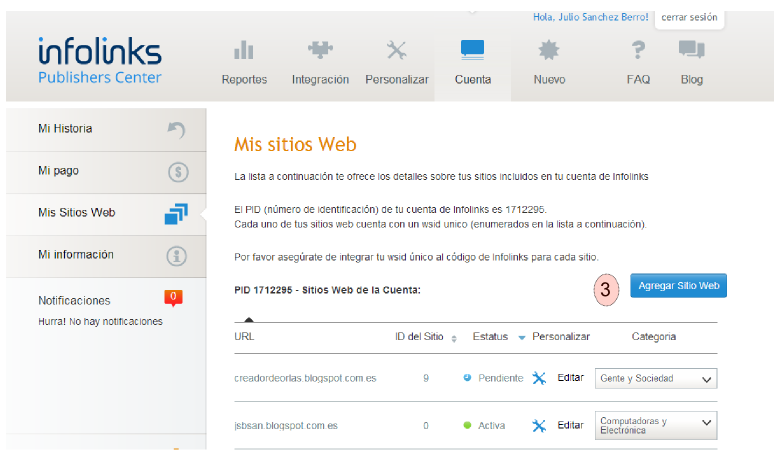Click the Mis sitios Web page heading
The height and width of the screenshot is (455, 774).
[295, 145]
